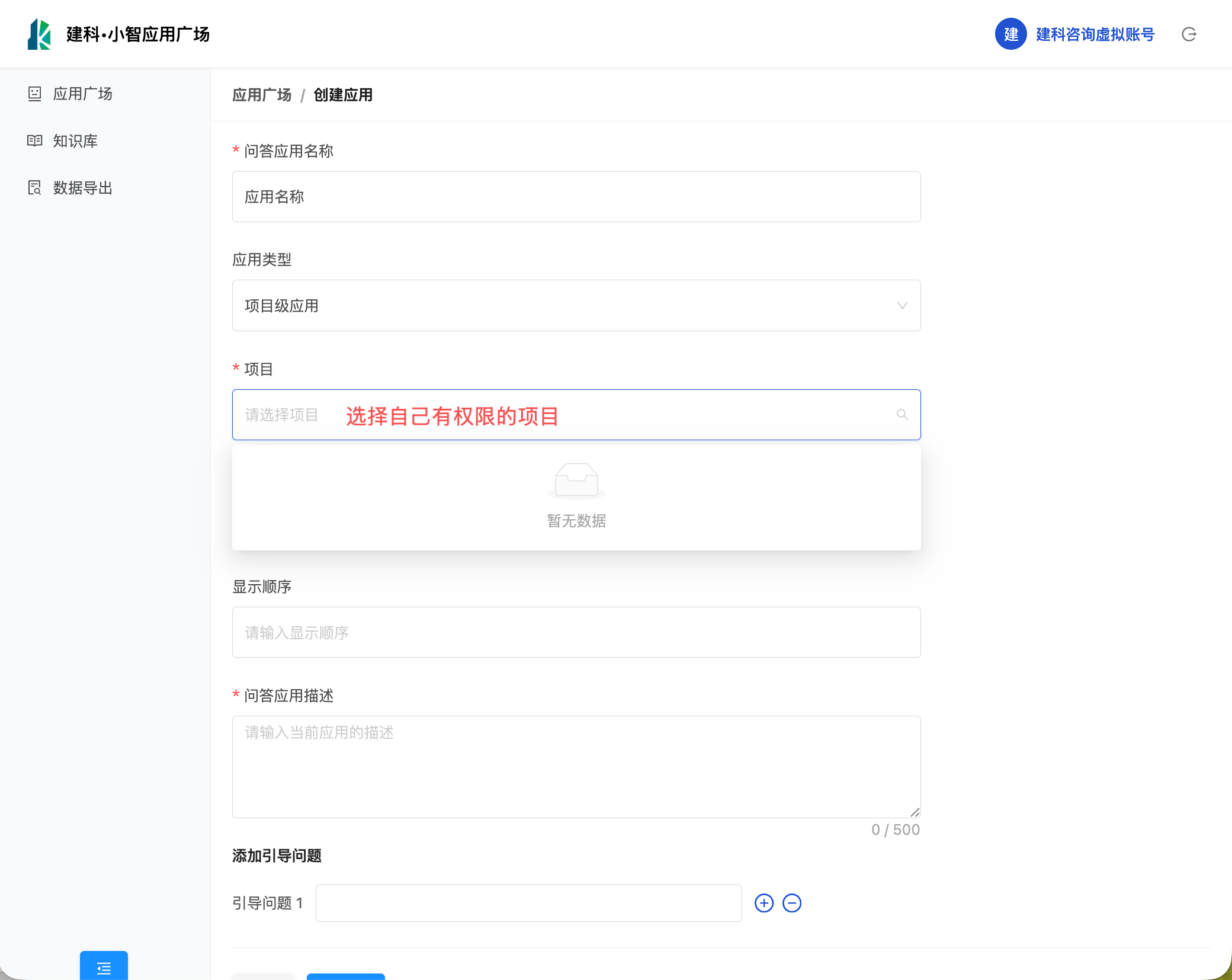This screenshot has height=980, width=1232.
Task: Open 知识库 menu item
Action: (x=75, y=141)
